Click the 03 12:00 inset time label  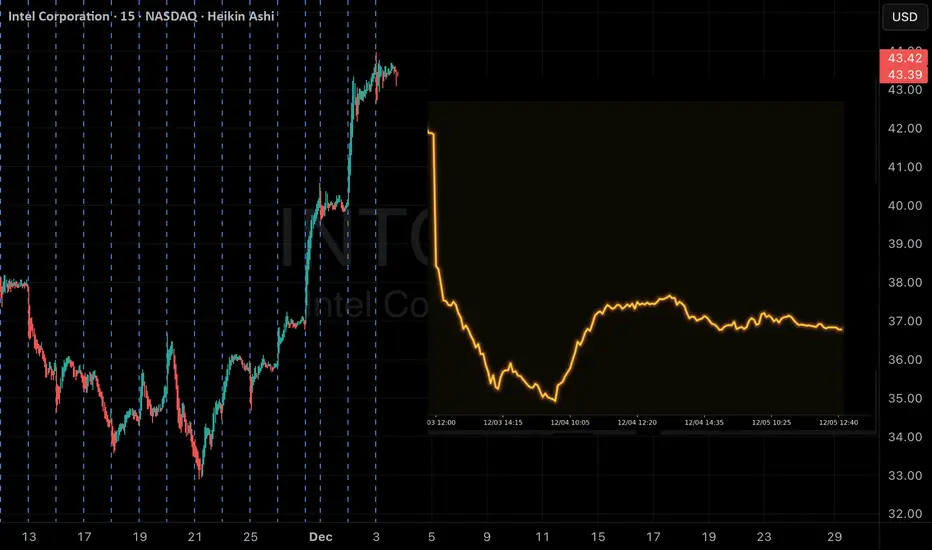point(442,423)
